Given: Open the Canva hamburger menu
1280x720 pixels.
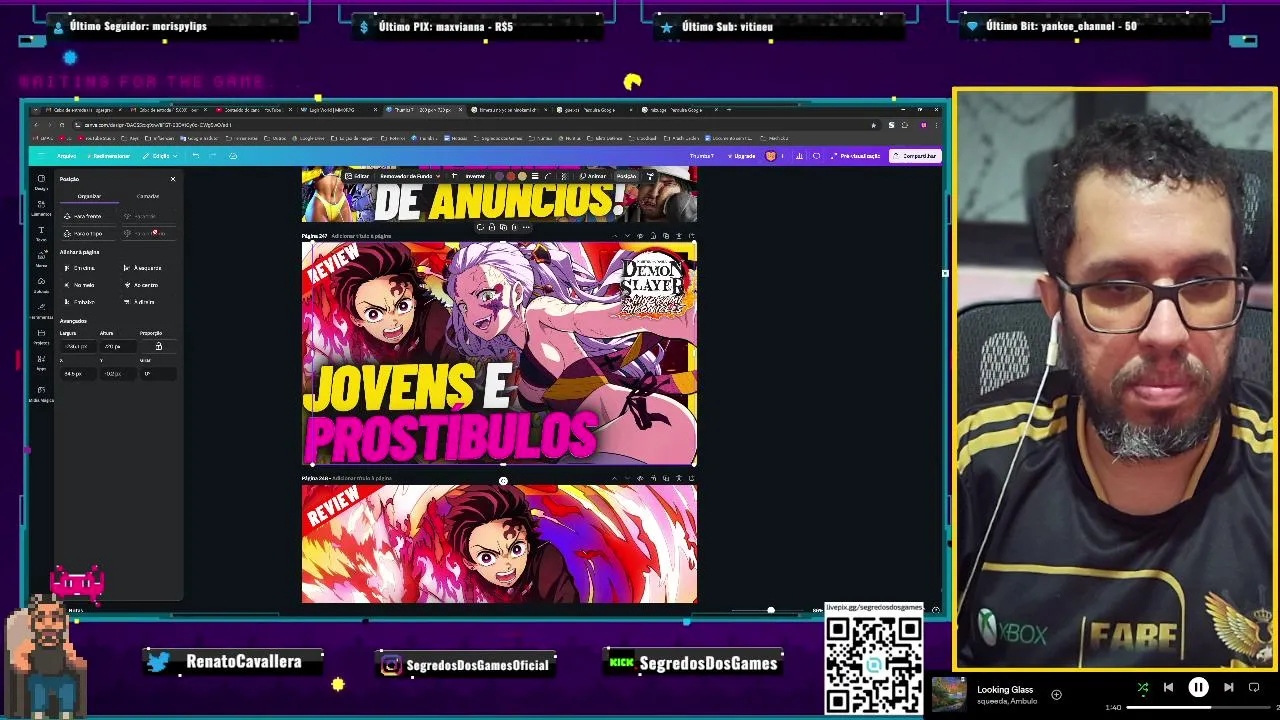Looking at the screenshot, I should tap(41, 156).
